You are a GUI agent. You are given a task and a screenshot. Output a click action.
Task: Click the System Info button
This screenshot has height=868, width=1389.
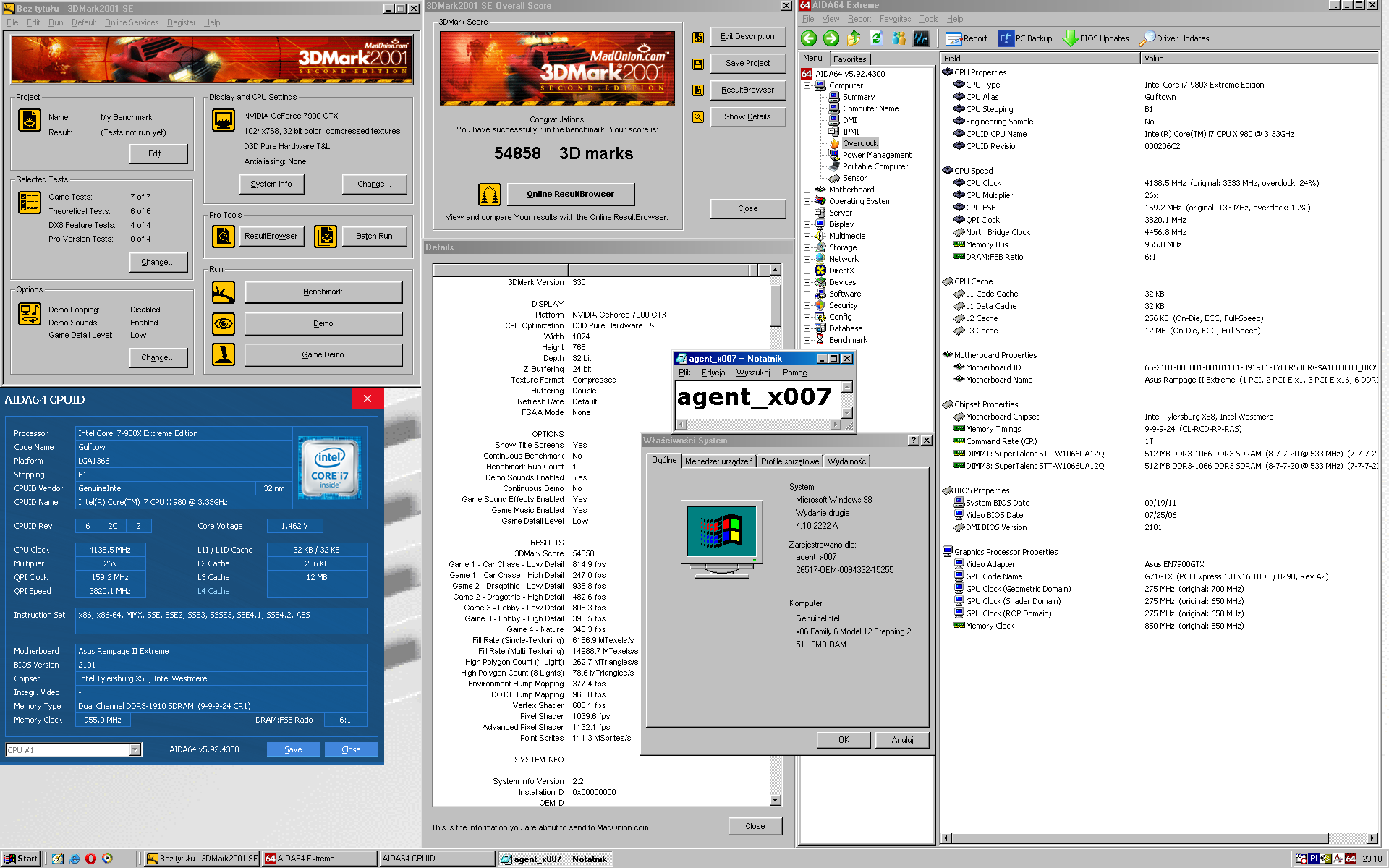tap(271, 184)
